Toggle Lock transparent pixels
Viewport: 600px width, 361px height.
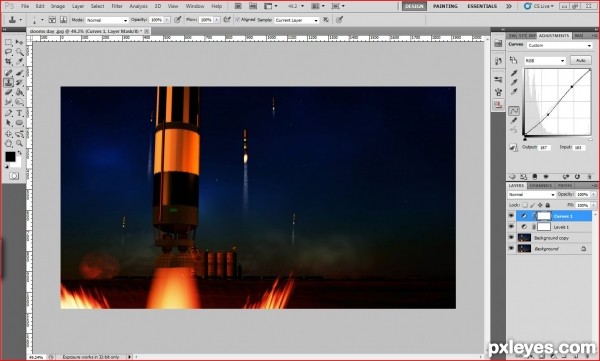(525, 205)
